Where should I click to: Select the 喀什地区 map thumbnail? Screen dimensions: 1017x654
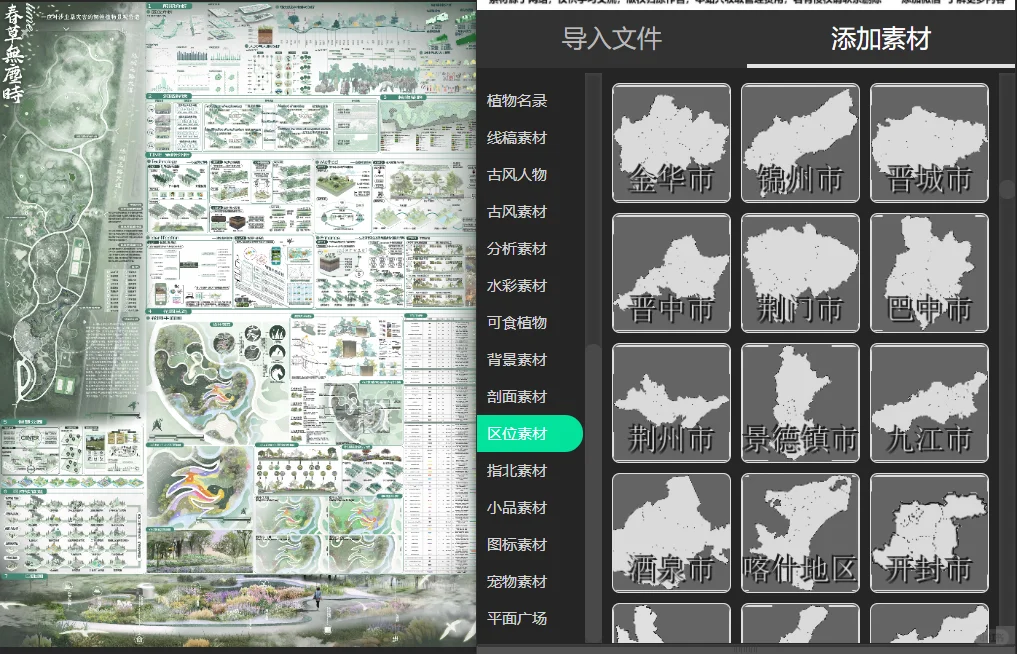pos(800,532)
